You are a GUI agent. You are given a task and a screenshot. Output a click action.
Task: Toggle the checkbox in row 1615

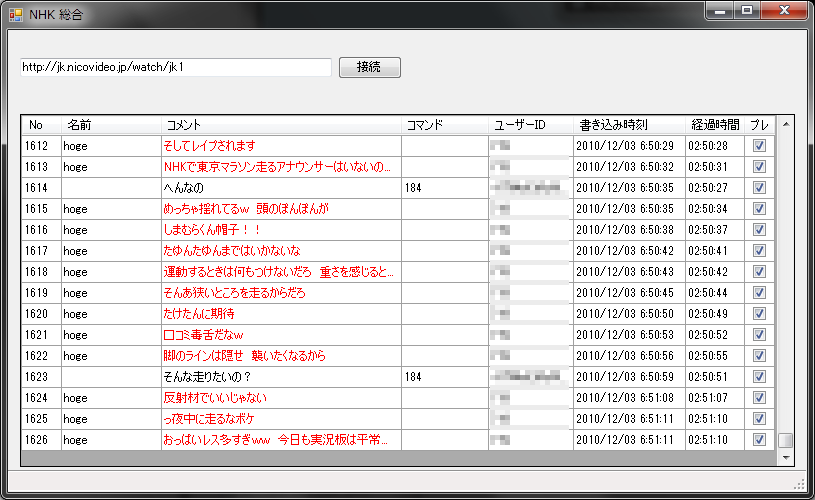(x=759, y=209)
